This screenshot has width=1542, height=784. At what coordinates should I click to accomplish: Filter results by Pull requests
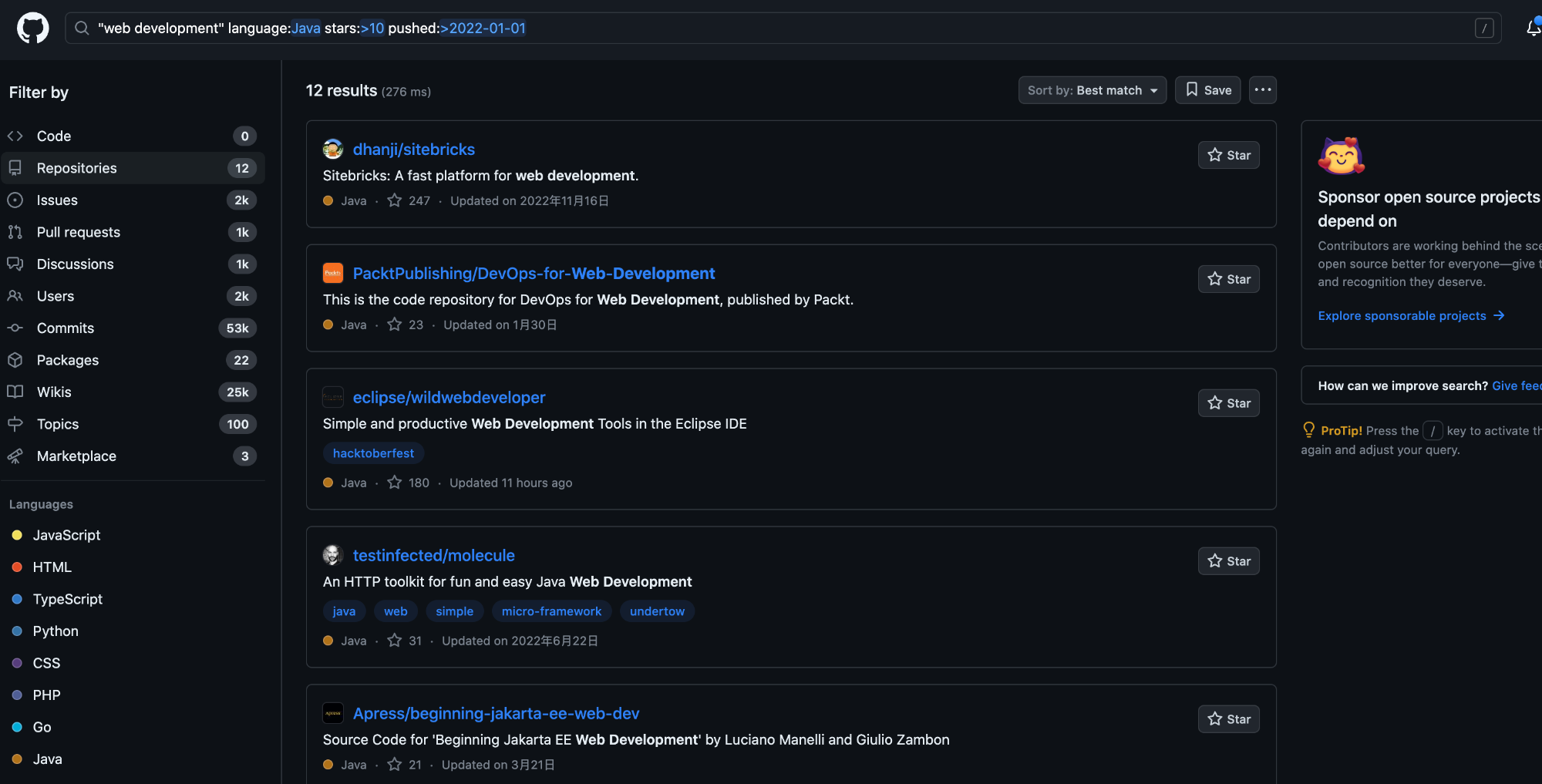click(133, 232)
